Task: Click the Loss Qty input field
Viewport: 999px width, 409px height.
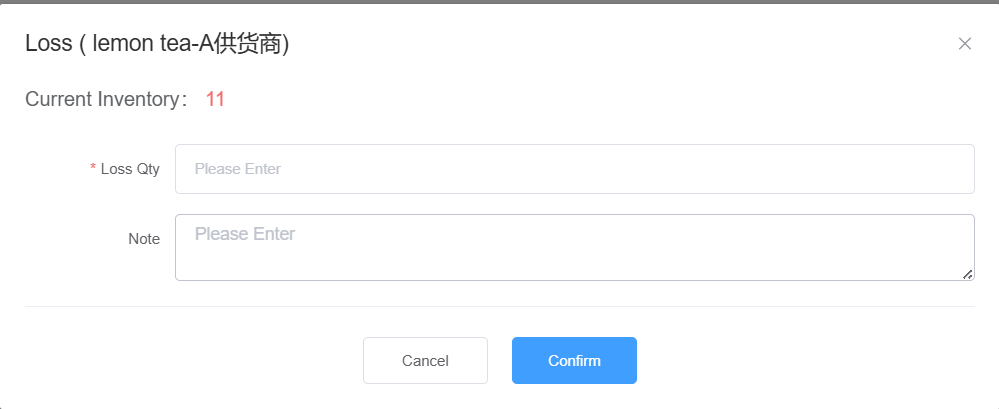Action: point(574,169)
